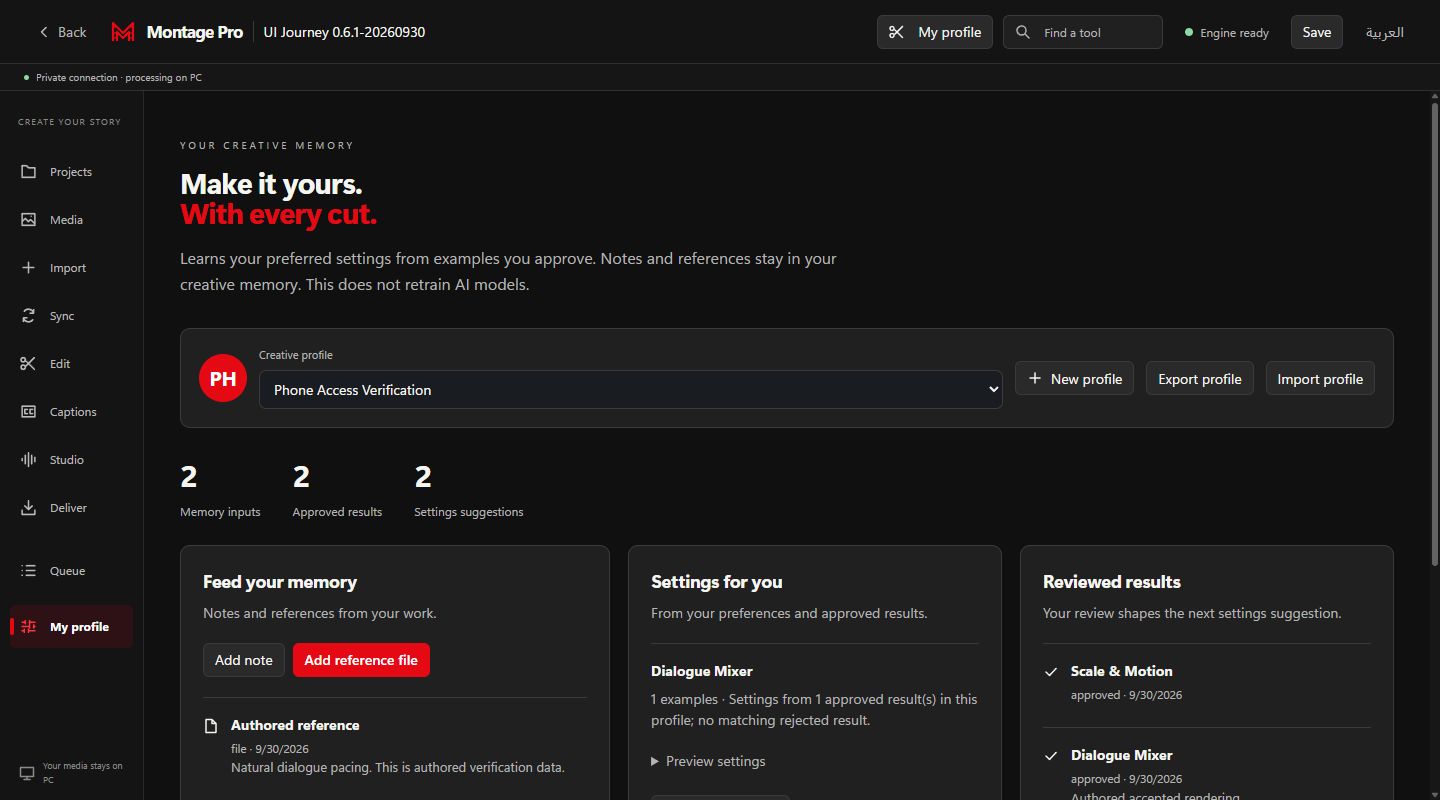
Task: Open My profile from the top bar
Action: 935,32
